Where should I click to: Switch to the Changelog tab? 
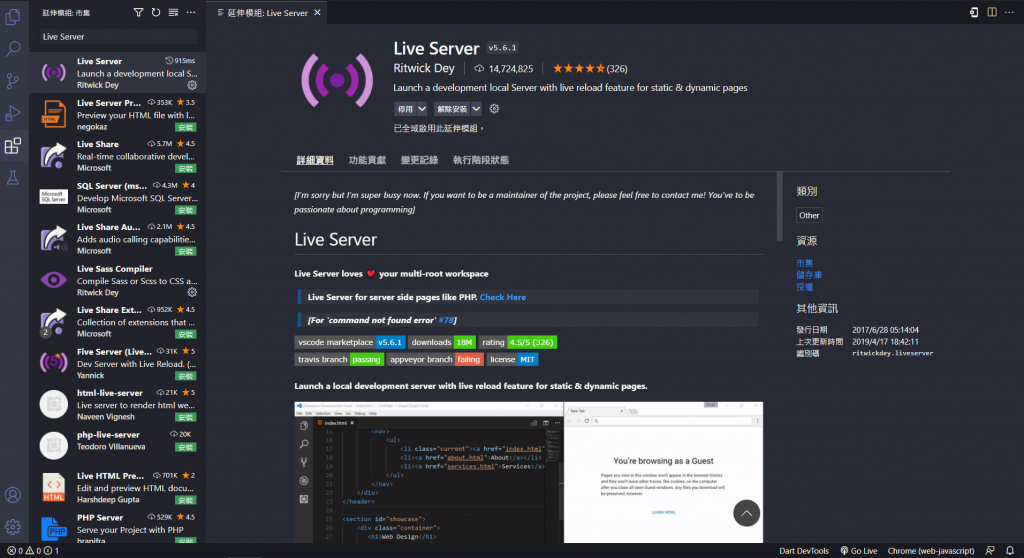tap(419, 160)
